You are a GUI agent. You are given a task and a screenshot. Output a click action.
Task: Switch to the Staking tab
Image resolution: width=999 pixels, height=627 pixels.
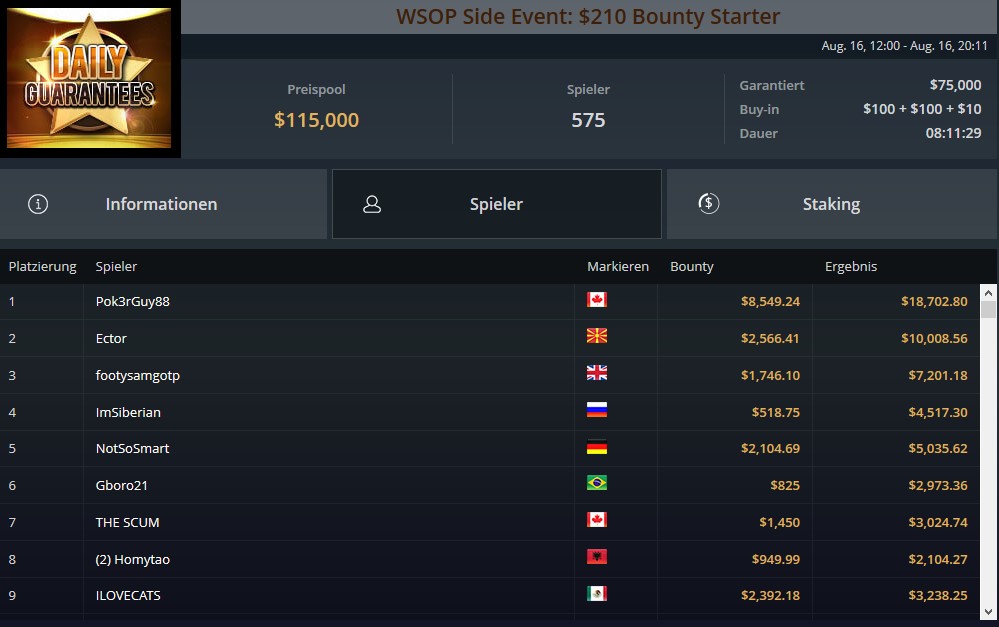pos(832,204)
